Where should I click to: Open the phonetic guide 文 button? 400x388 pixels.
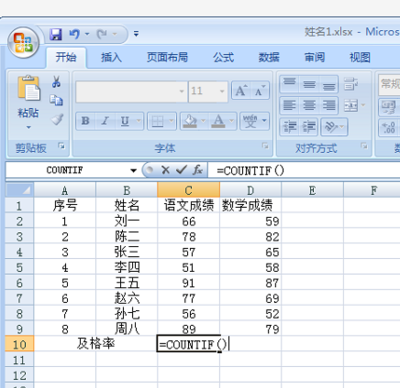click(x=250, y=121)
